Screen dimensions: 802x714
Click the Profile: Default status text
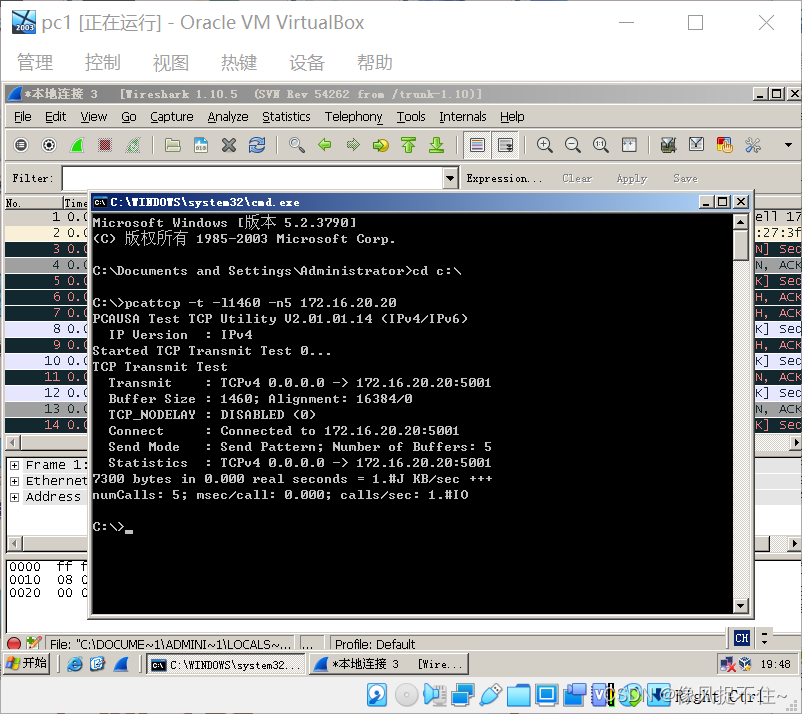click(x=375, y=644)
